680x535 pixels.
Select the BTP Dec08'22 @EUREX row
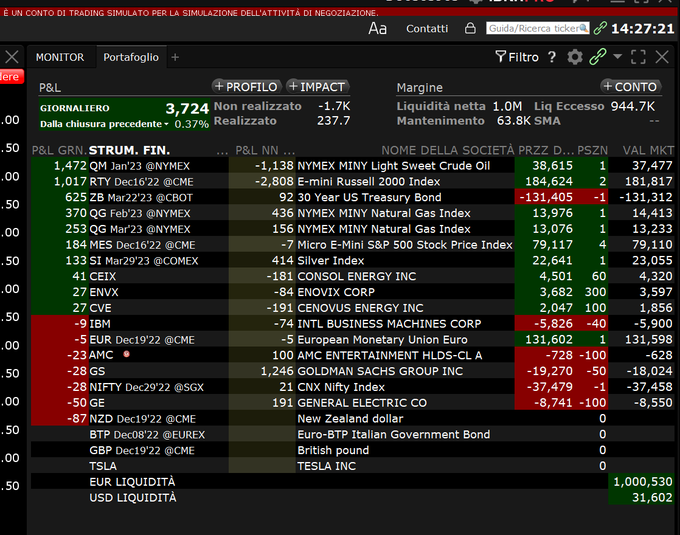click(x=353, y=434)
